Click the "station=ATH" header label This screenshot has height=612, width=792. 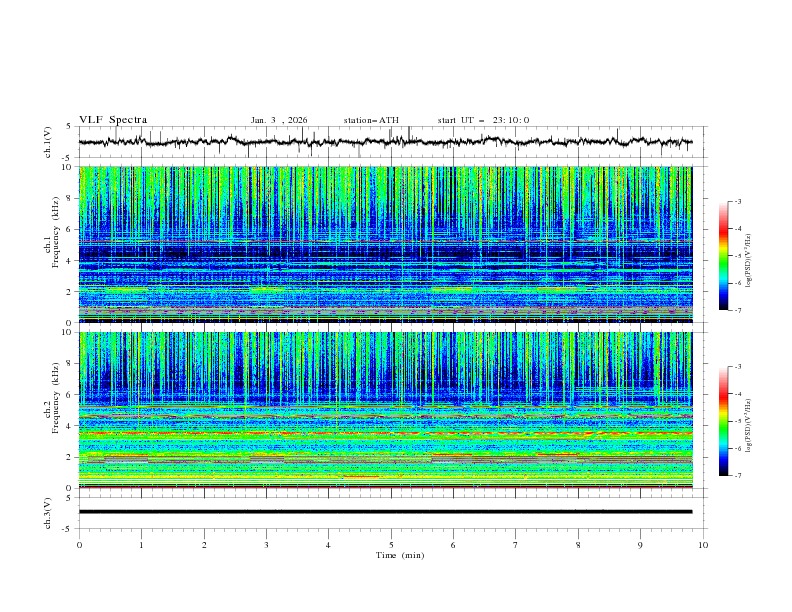(x=371, y=120)
